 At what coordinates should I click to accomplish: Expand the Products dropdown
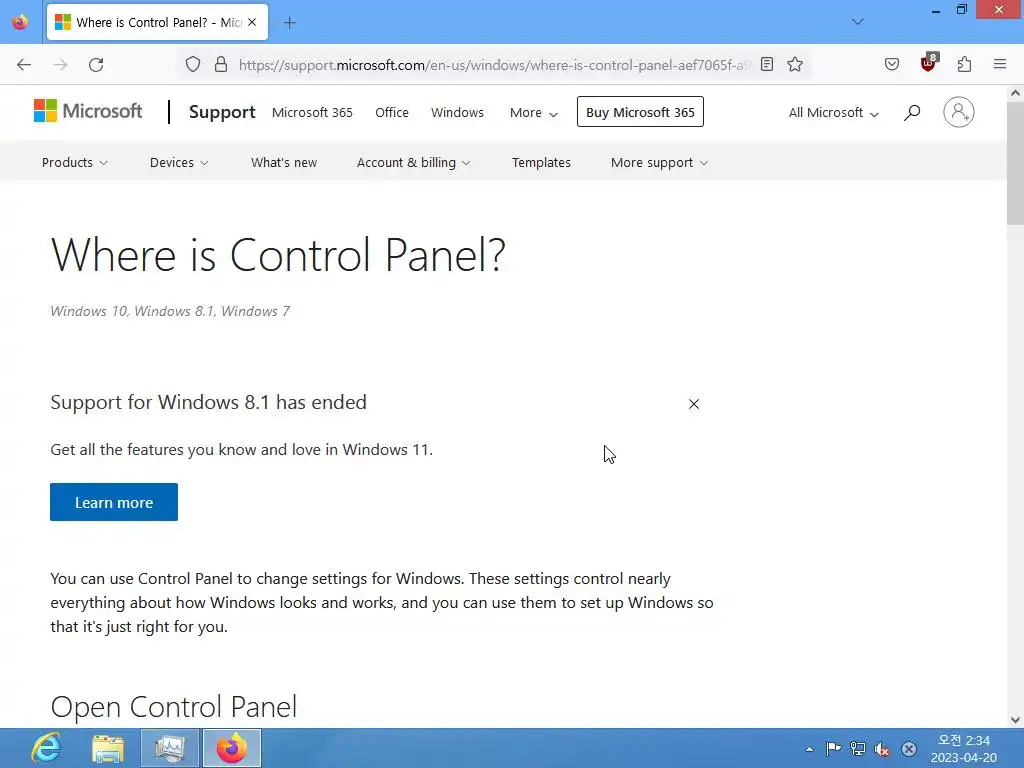pyautogui.click(x=74, y=163)
